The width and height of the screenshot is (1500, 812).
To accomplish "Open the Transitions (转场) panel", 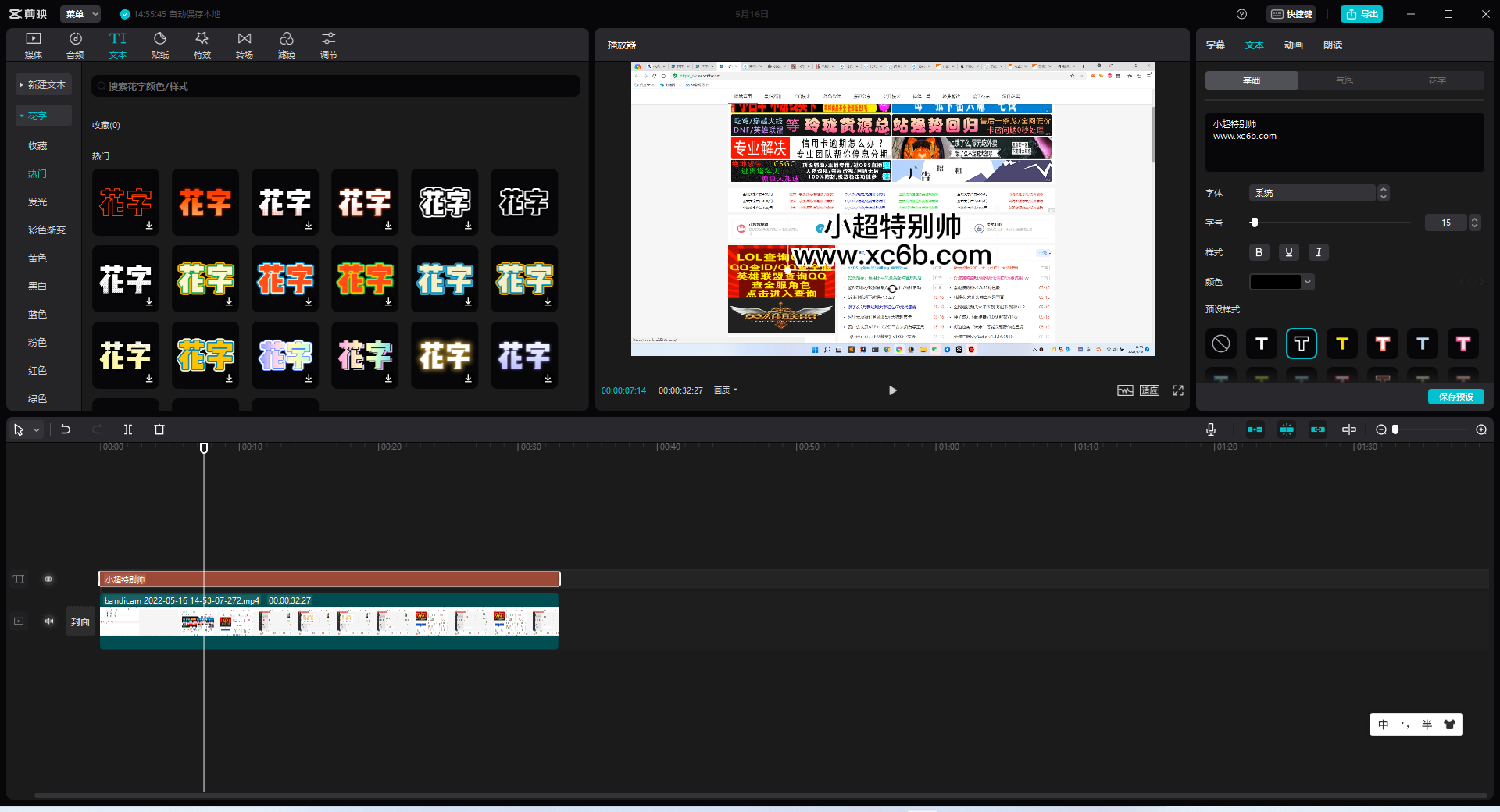I will pyautogui.click(x=245, y=45).
